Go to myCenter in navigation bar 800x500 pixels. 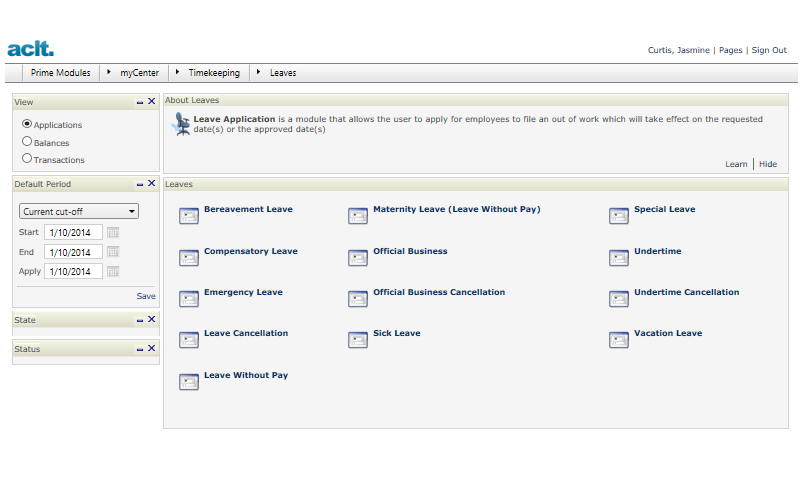[139, 73]
